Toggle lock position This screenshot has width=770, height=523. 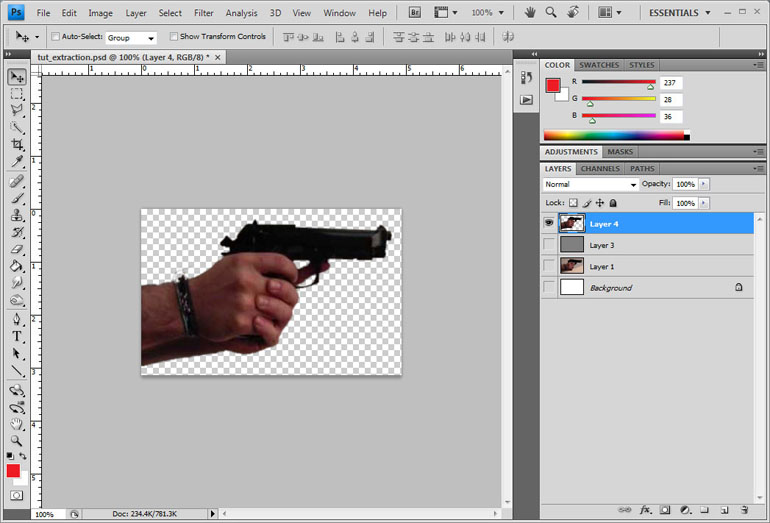[600, 203]
